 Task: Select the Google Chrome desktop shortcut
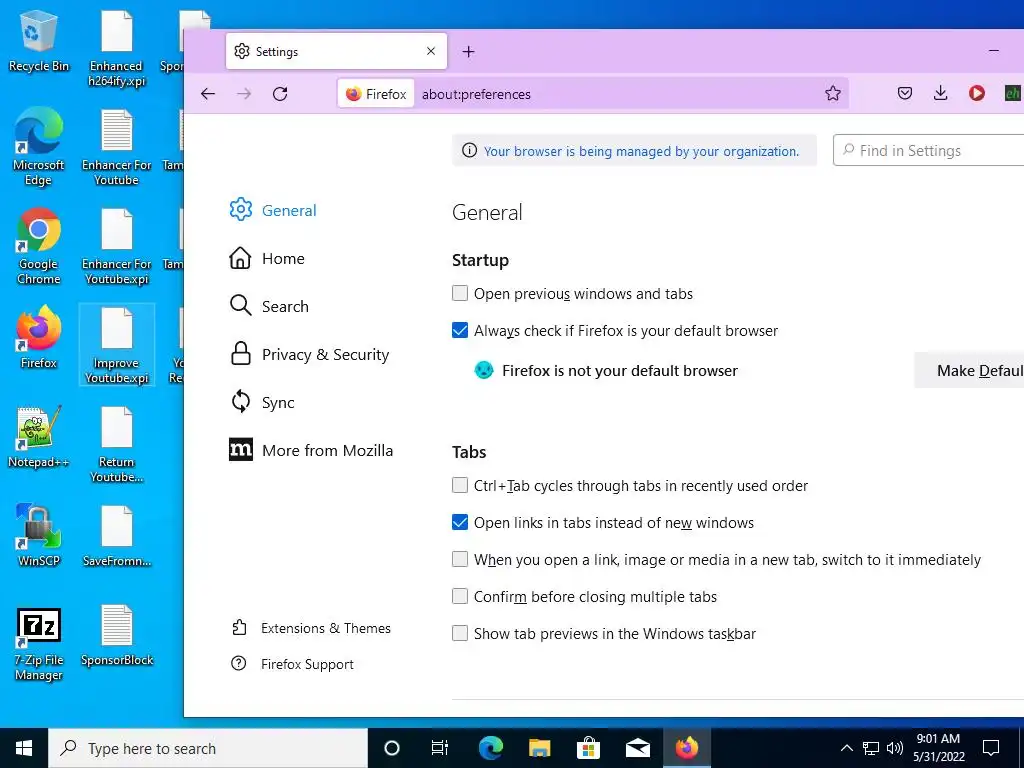click(39, 246)
